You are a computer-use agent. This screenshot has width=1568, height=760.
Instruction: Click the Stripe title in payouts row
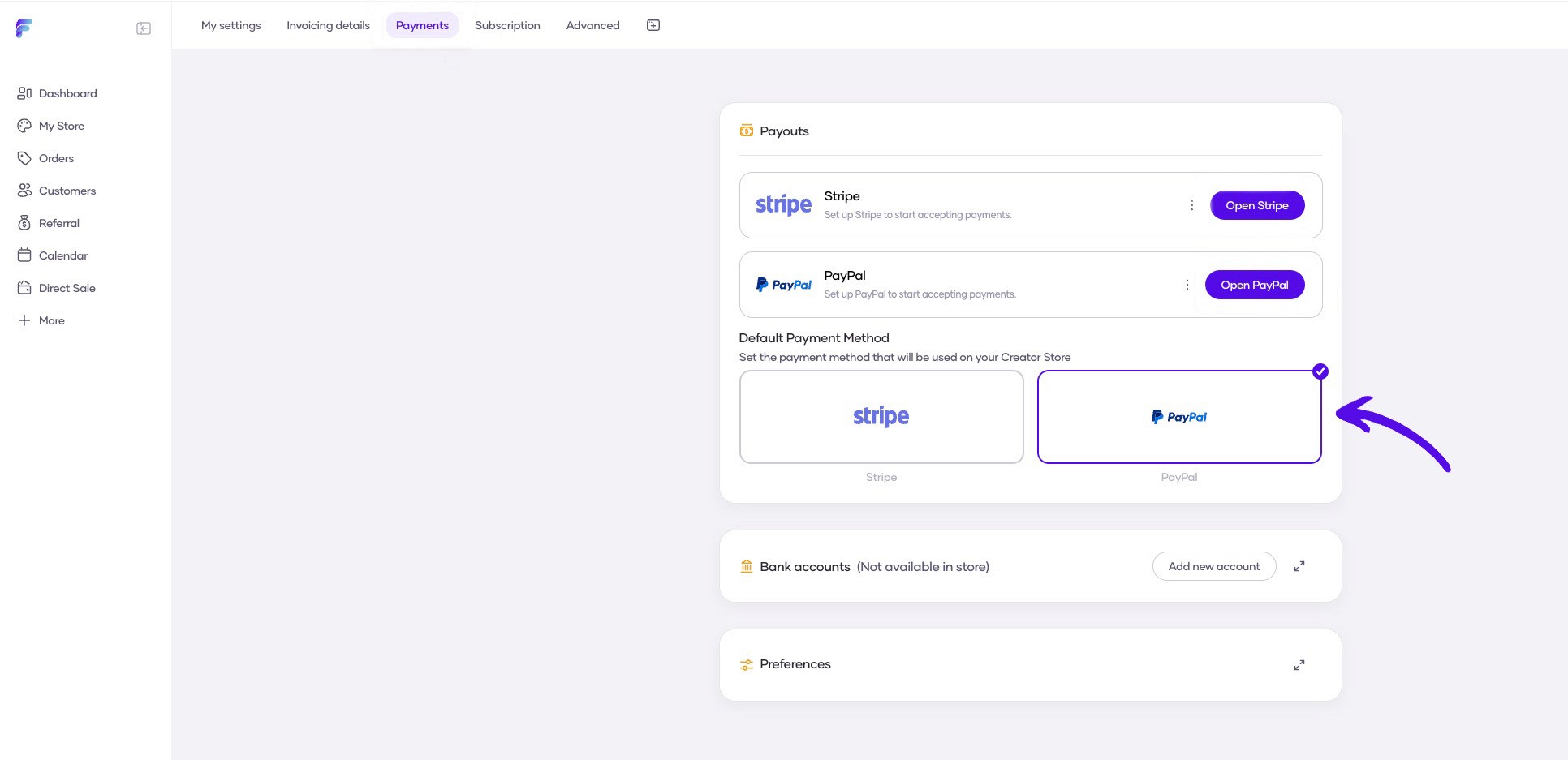coord(842,196)
